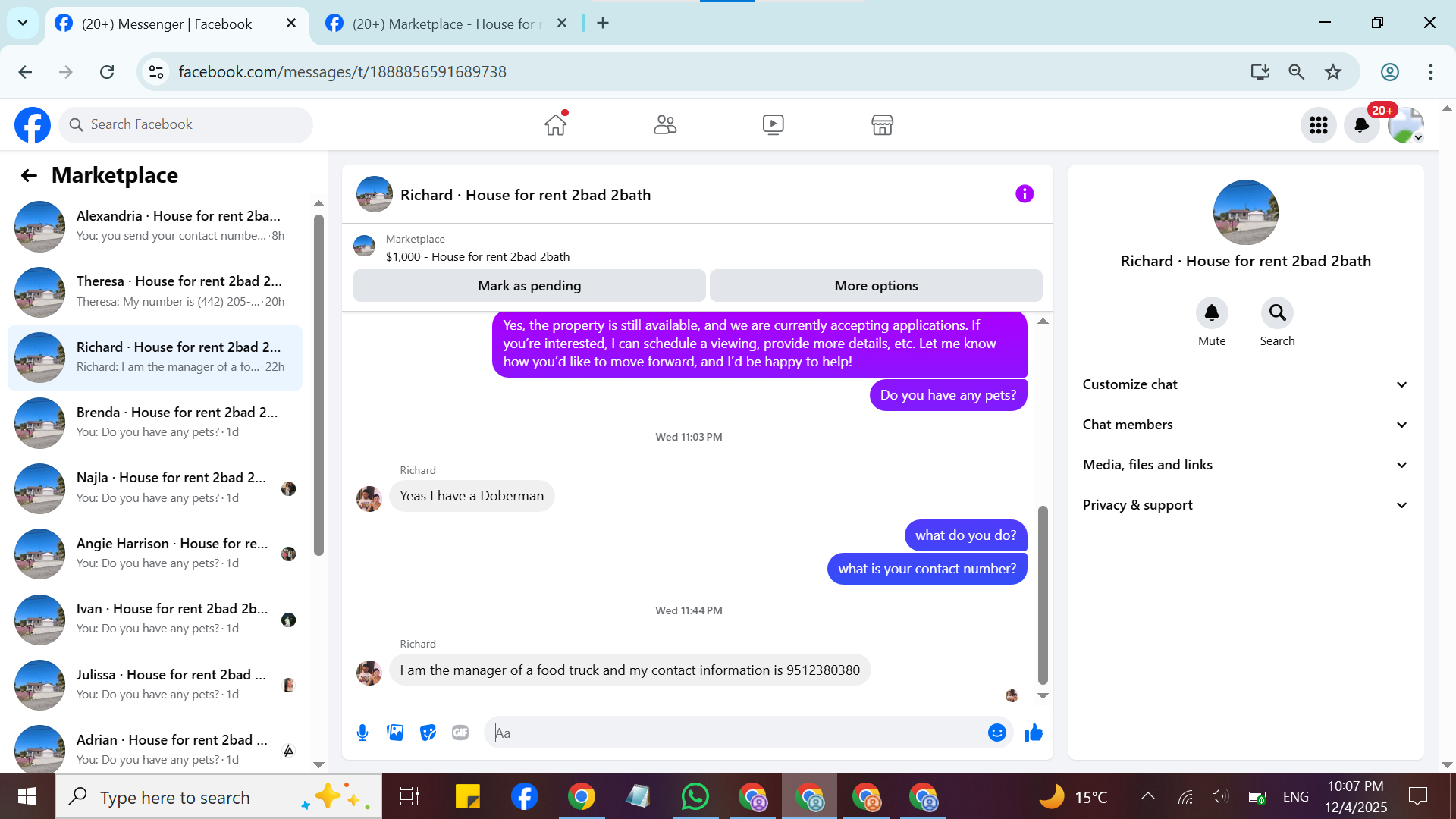Screen dimensions: 1456x819
Task: Open the GIF picker
Action: click(460, 733)
